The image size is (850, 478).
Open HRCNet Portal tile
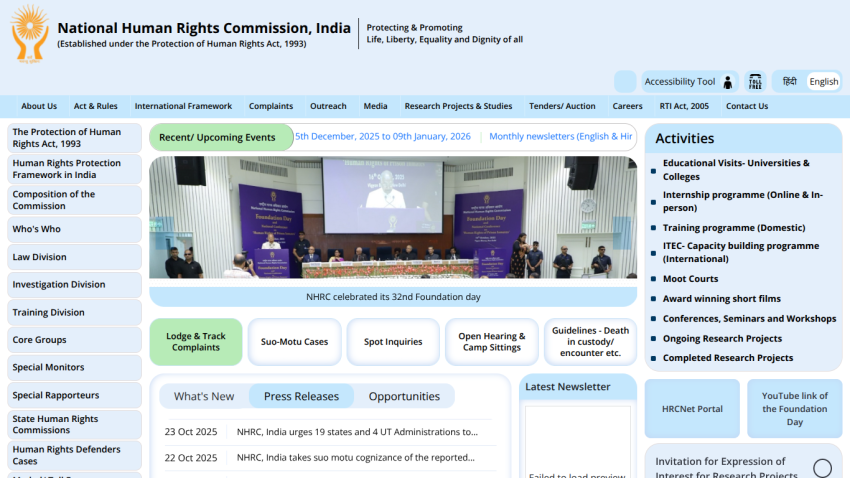pos(692,409)
